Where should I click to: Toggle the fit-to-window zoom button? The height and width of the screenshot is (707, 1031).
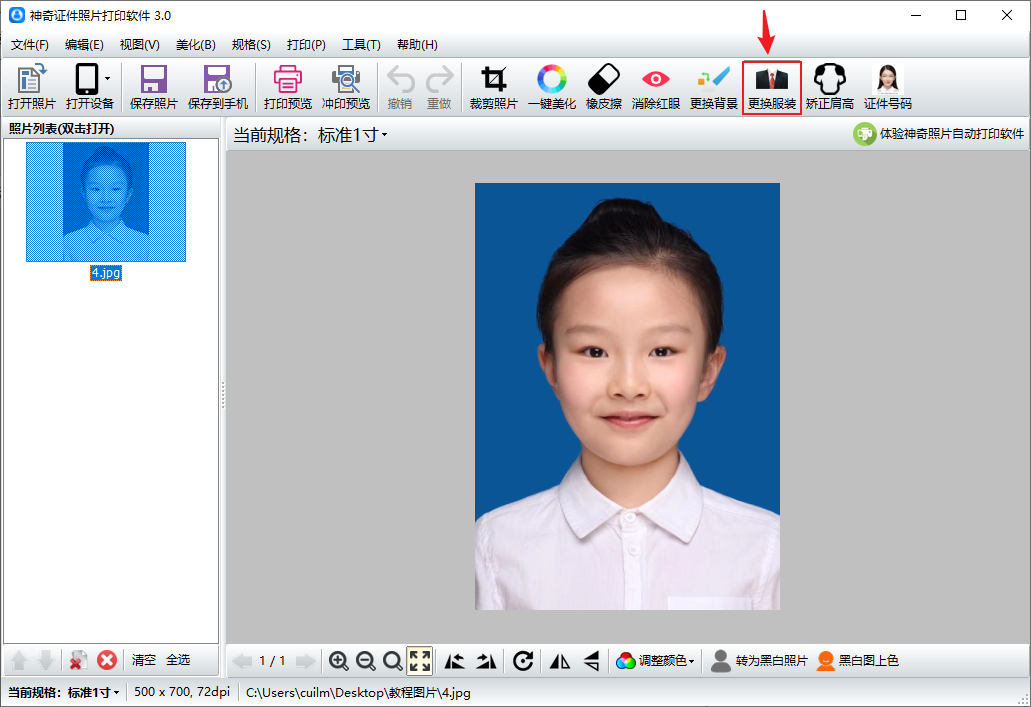pyautogui.click(x=419, y=660)
